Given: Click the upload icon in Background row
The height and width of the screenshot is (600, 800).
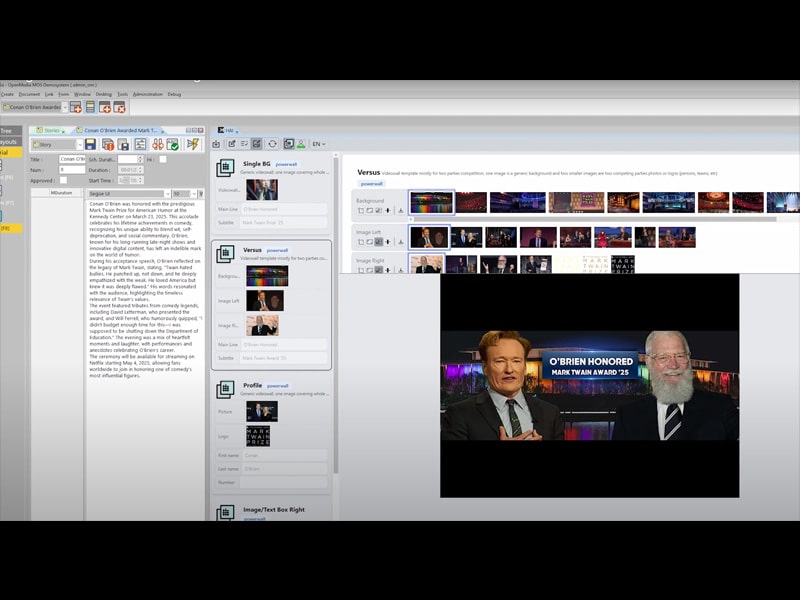Looking at the screenshot, I should pyautogui.click(x=401, y=210).
